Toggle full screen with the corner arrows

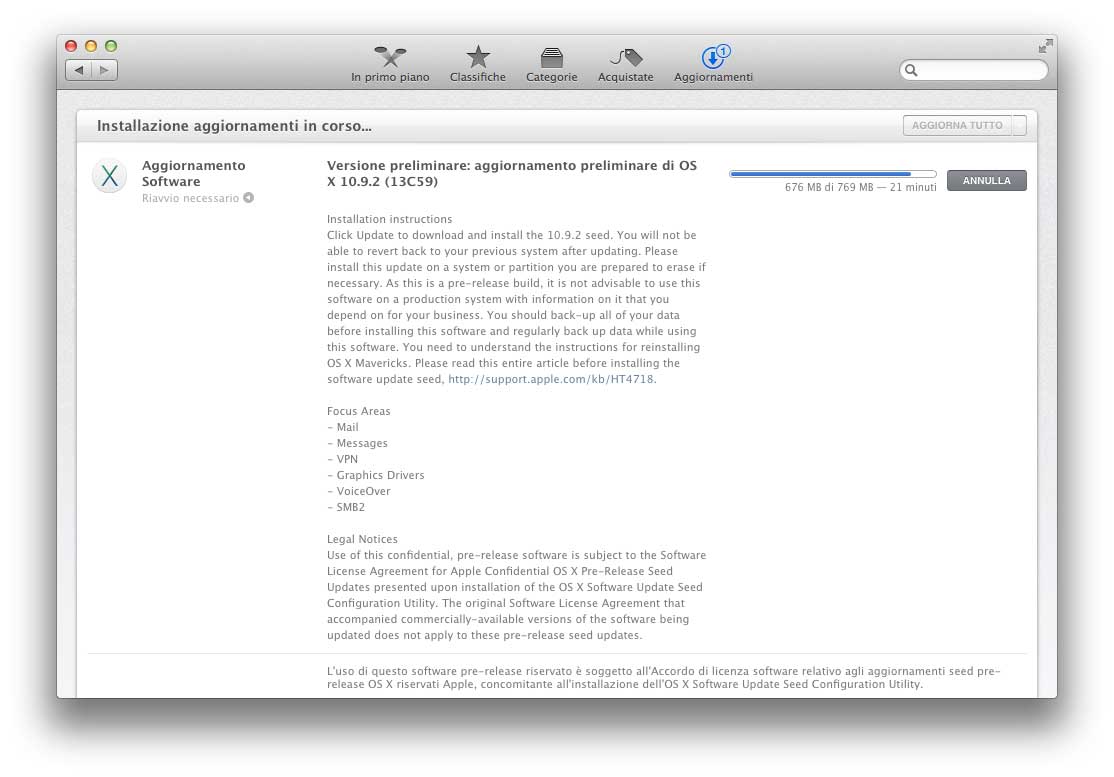1045,46
